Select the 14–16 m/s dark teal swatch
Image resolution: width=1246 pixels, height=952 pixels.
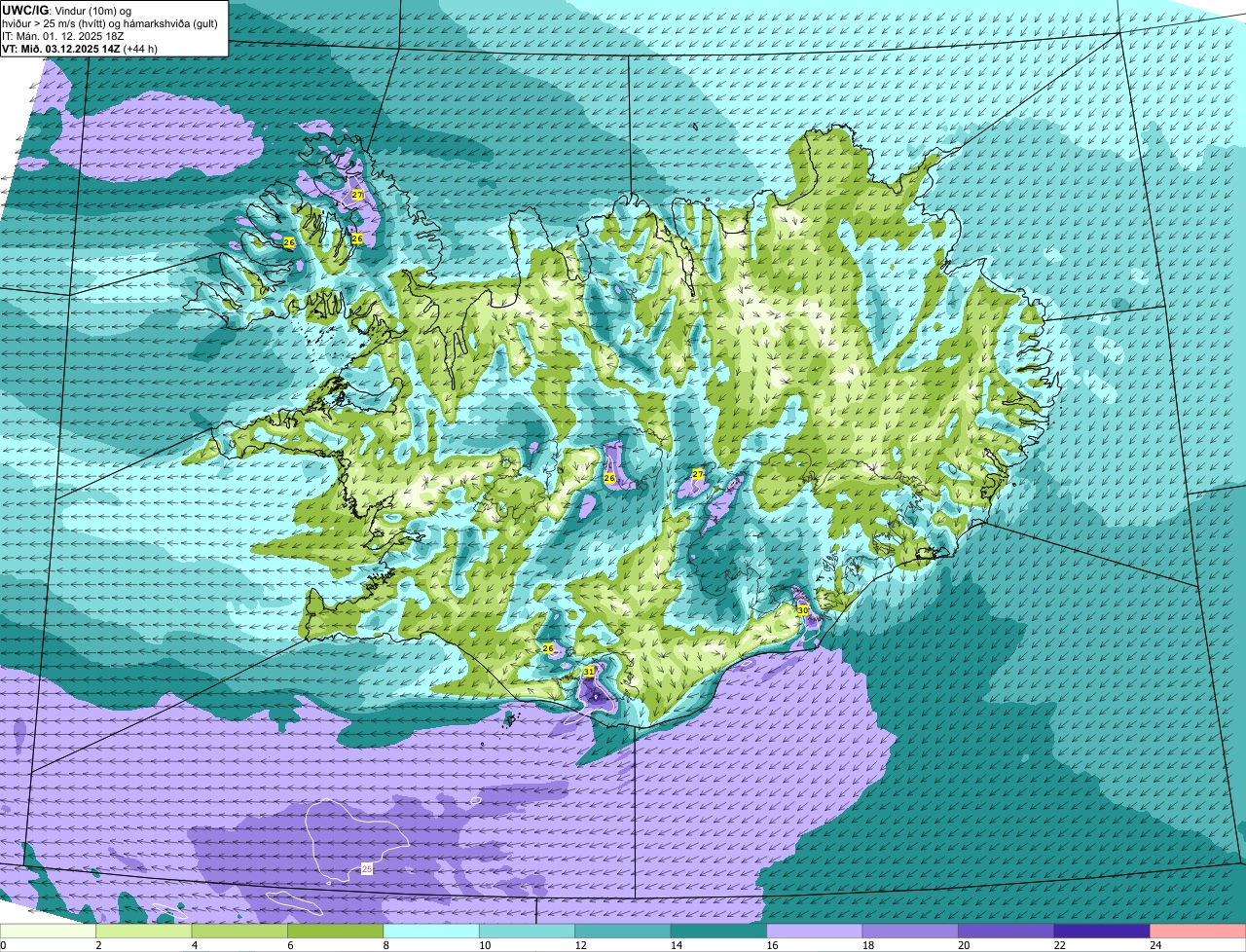pos(719,931)
